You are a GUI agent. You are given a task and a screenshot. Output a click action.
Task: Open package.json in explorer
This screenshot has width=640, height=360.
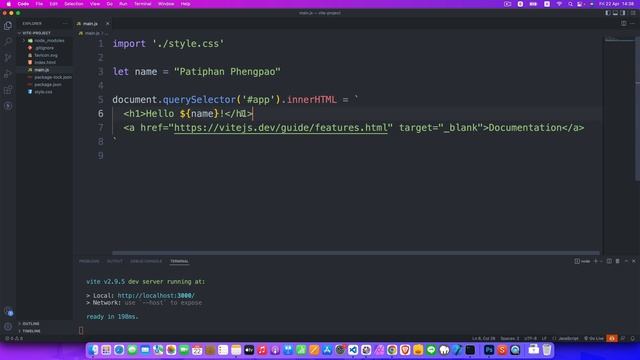pyautogui.click(x=48, y=85)
